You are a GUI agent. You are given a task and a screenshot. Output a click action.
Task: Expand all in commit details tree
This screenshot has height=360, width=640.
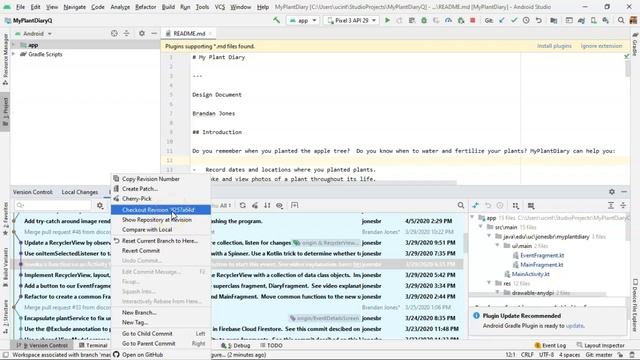coord(611,205)
